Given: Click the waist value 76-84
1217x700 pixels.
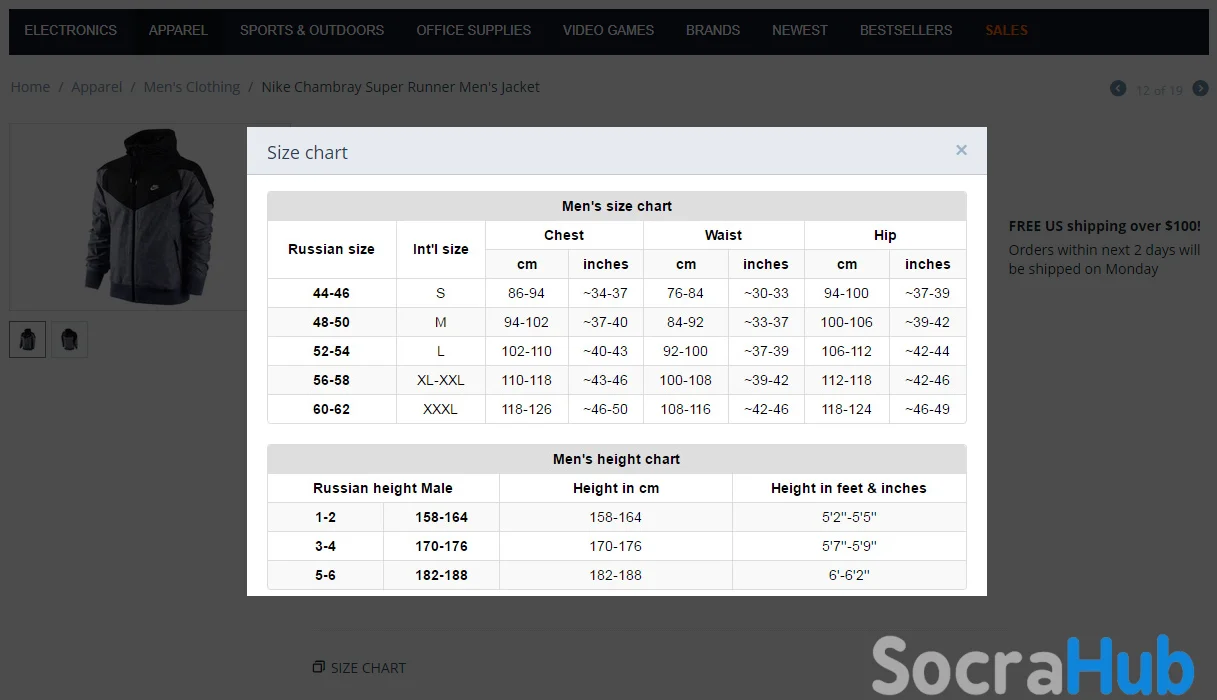Looking at the screenshot, I should point(686,293).
